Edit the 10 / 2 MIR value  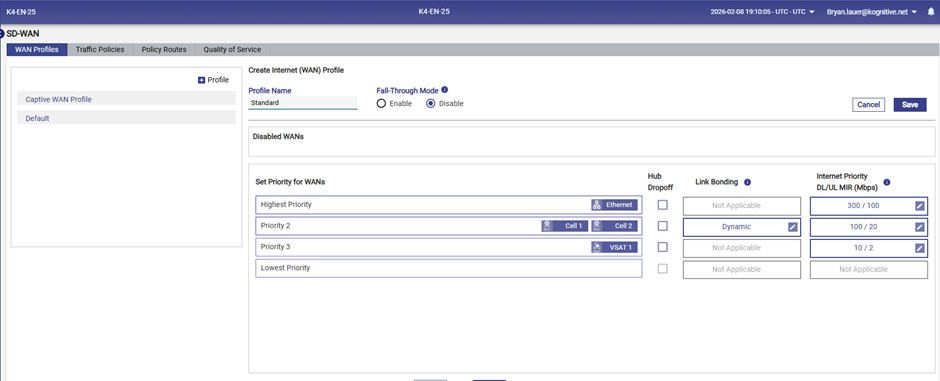point(920,248)
